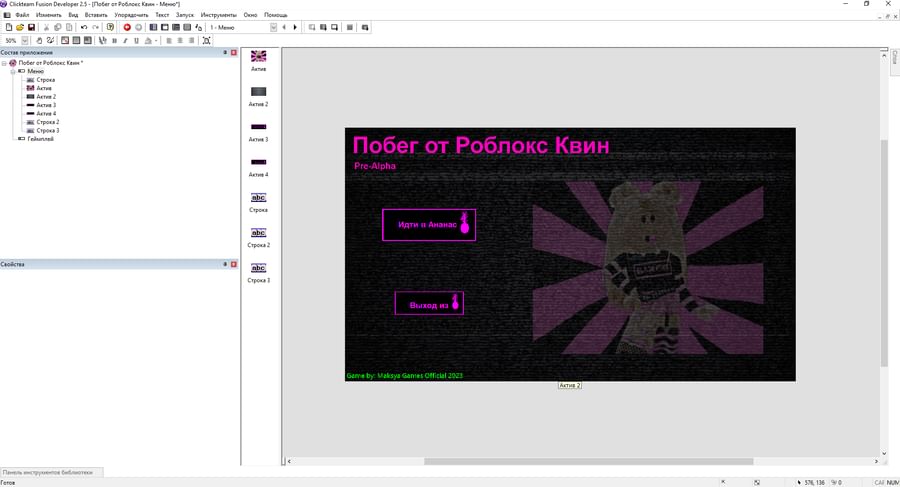Select 'Строка 2' in the workspace tree

(x=48, y=122)
